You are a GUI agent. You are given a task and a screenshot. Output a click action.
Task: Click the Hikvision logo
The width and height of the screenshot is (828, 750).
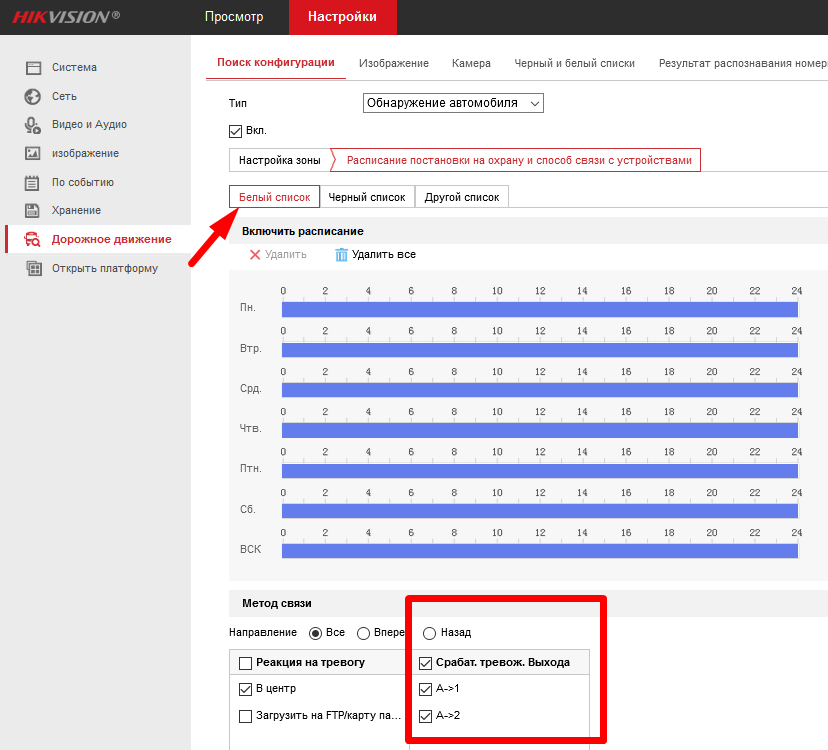(x=66, y=17)
